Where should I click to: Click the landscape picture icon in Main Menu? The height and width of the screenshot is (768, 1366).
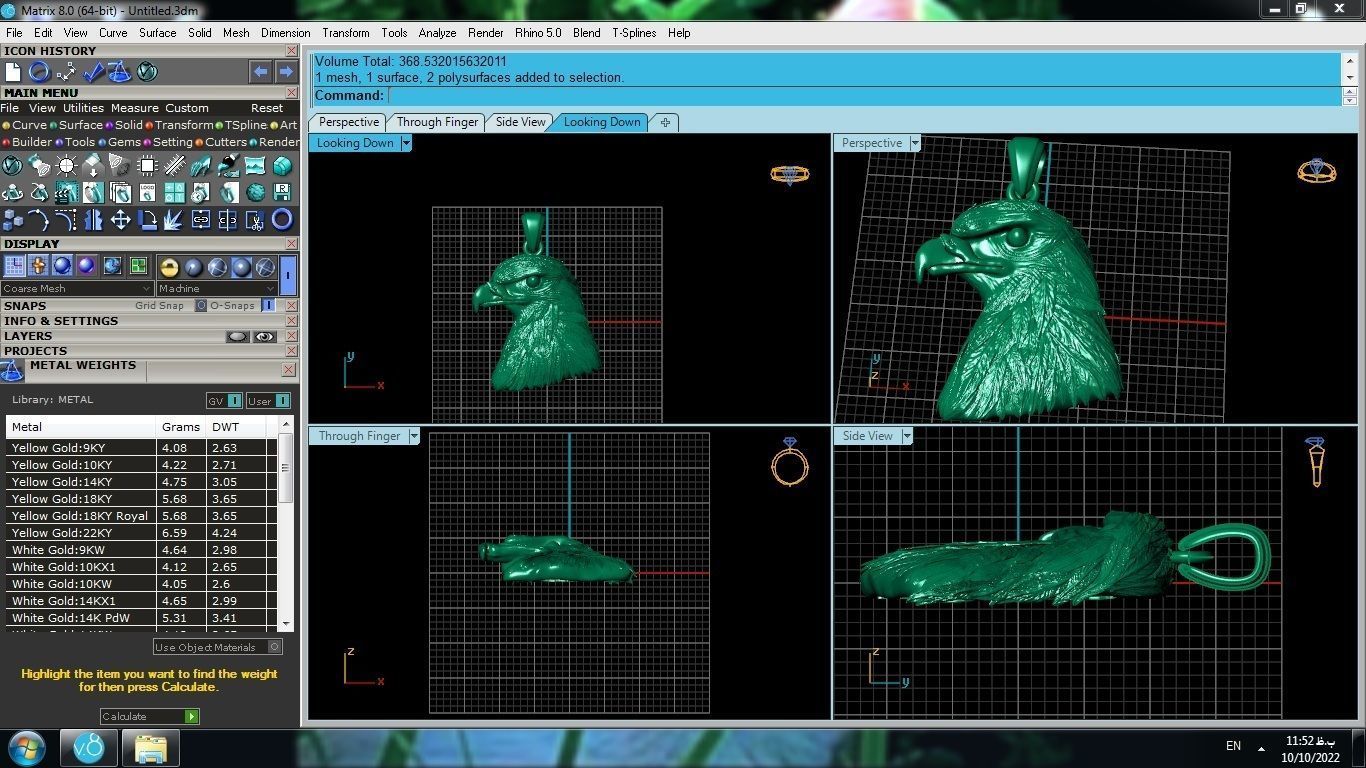pyautogui.click(x=255, y=165)
